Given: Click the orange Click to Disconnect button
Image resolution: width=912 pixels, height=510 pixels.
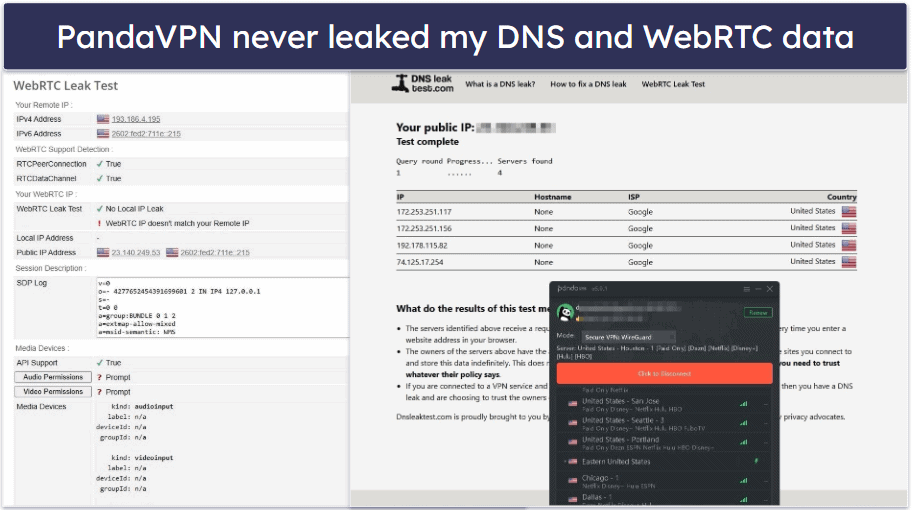Looking at the screenshot, I should pos(664,373).
